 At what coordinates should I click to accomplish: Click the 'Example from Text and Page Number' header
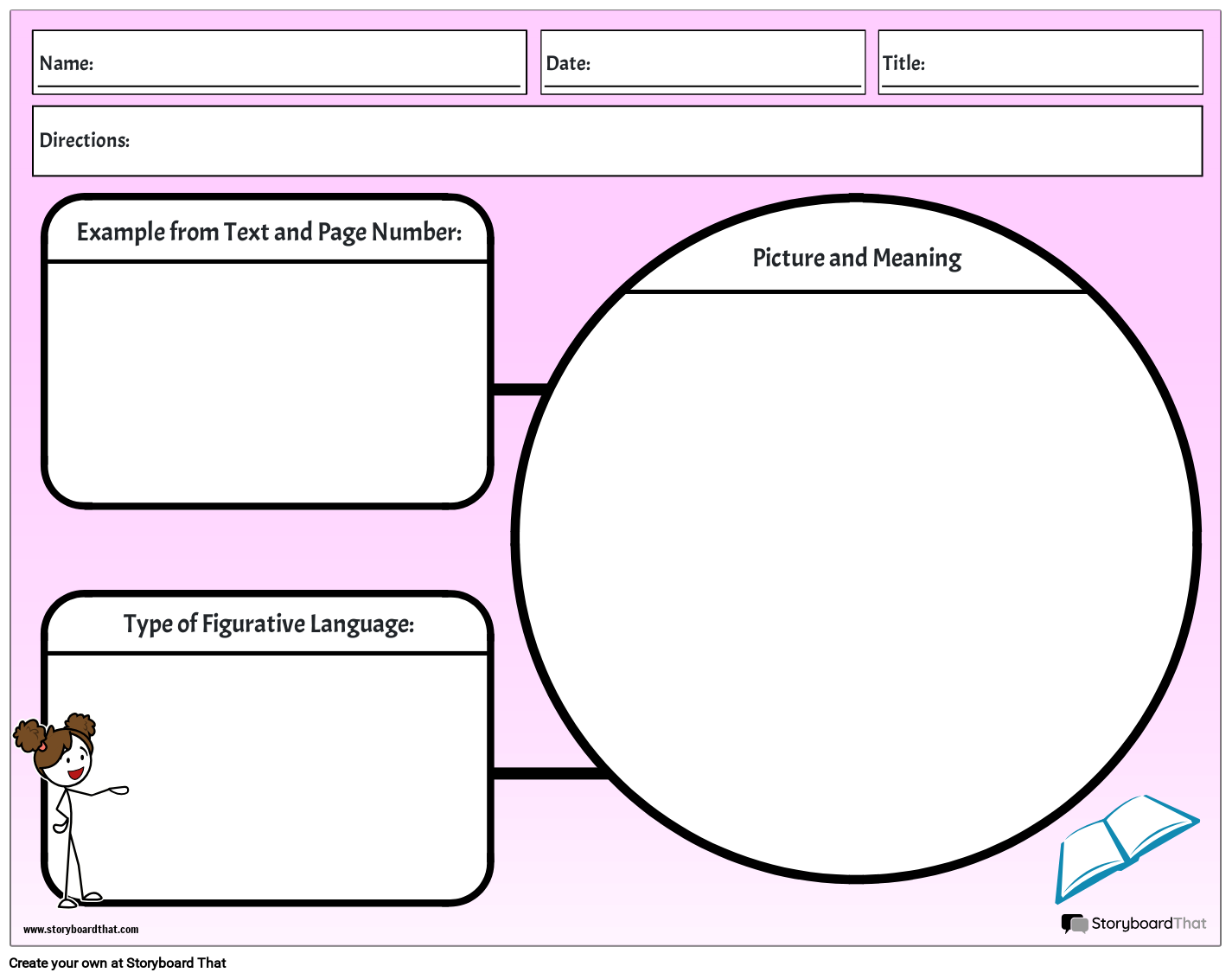click(269, 232)
